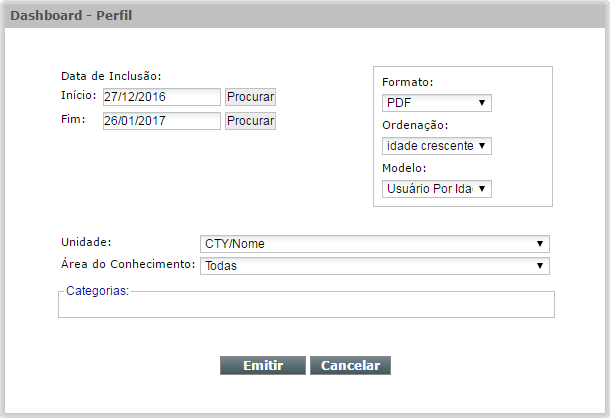The width and height of the screenshot is (610, 418).
Task: Click the Modelo: text label
Action: [x=404, y=168]
